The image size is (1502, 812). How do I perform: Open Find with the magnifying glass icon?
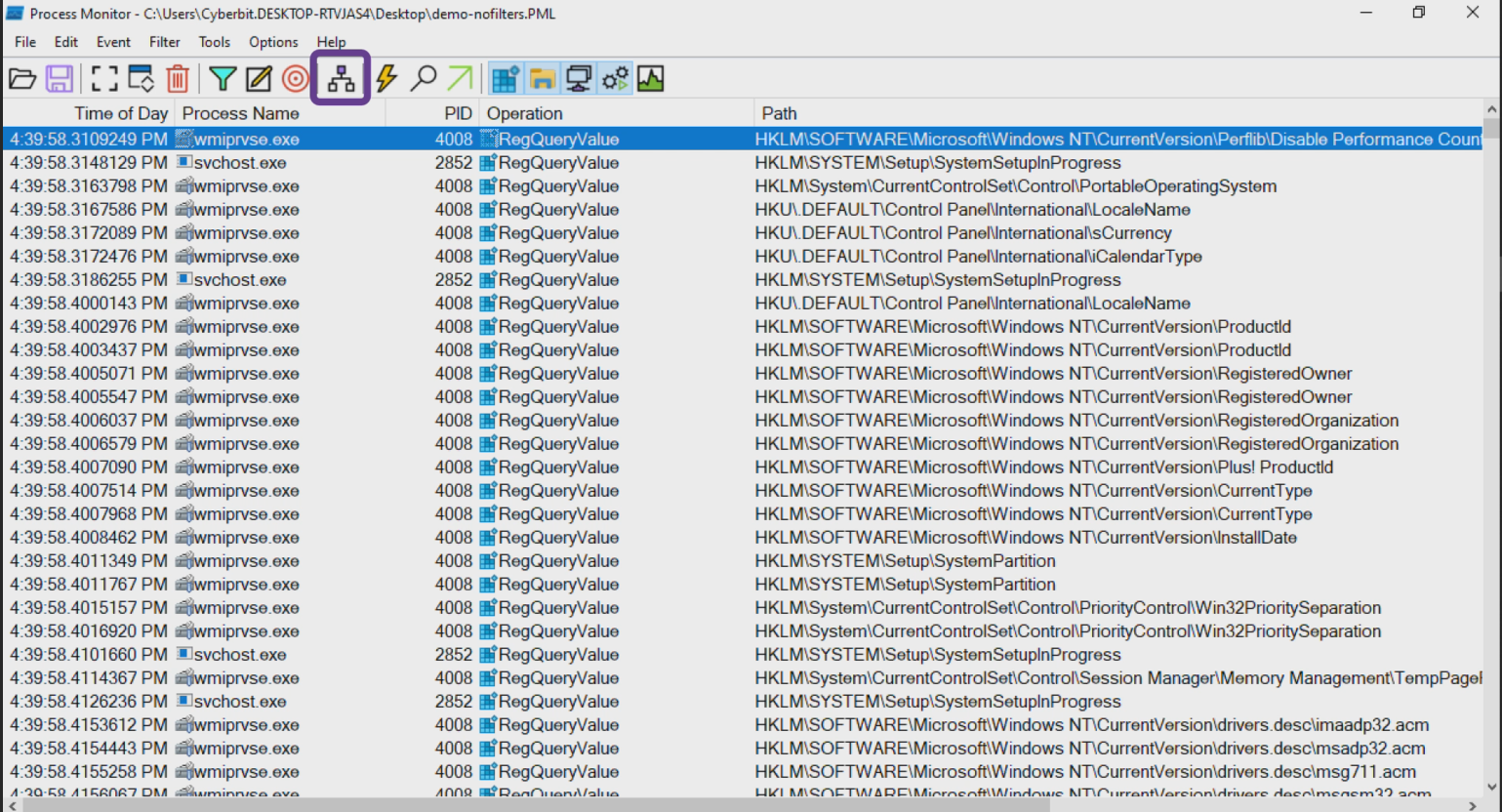point(423,79)
